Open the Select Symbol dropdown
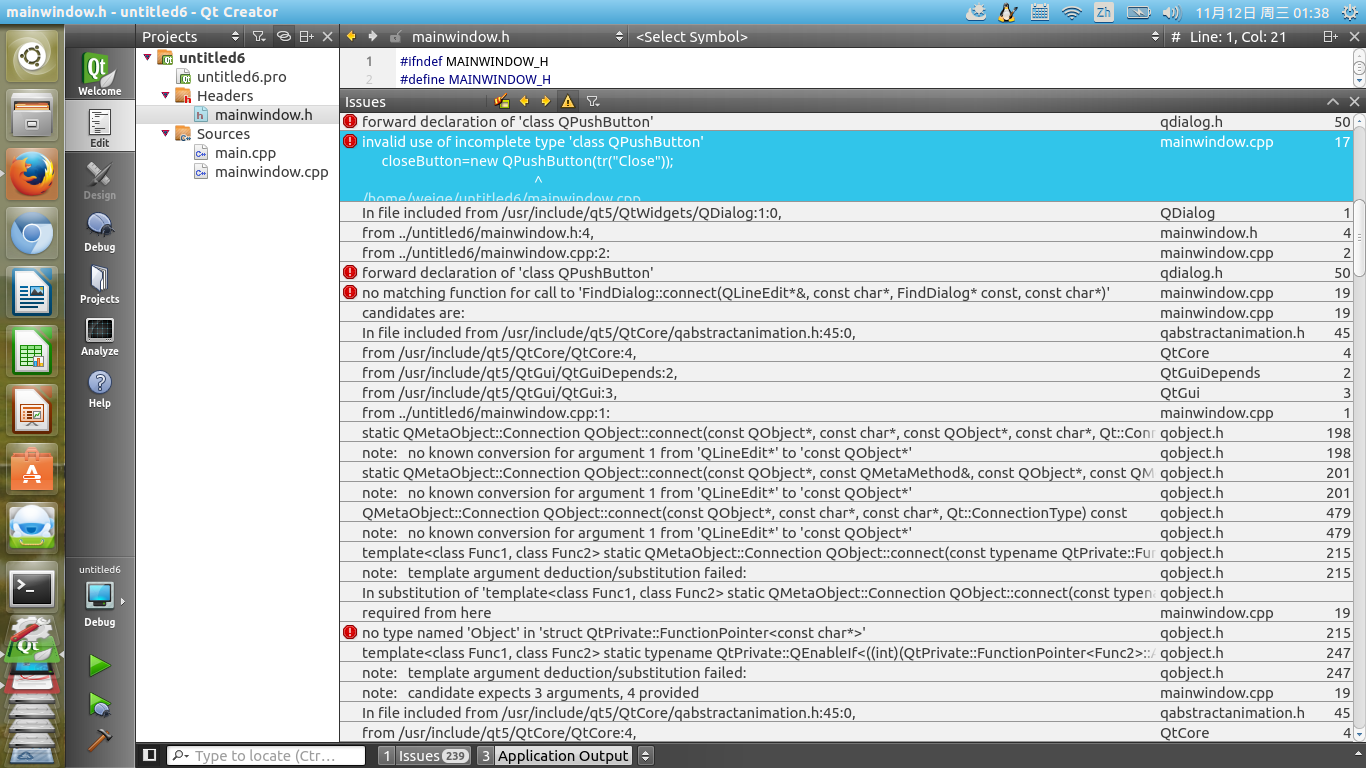Image resolution: width=1366 pixels, height=768 pixels. tap(898, 37)
